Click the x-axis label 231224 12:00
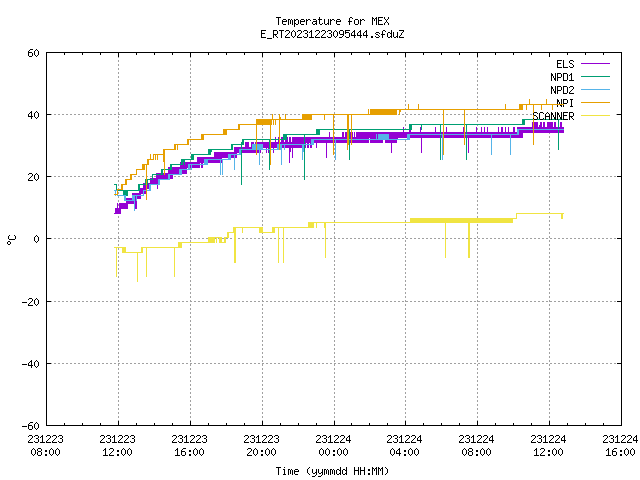This screenshot has height=480, width=640. (548, 446)
